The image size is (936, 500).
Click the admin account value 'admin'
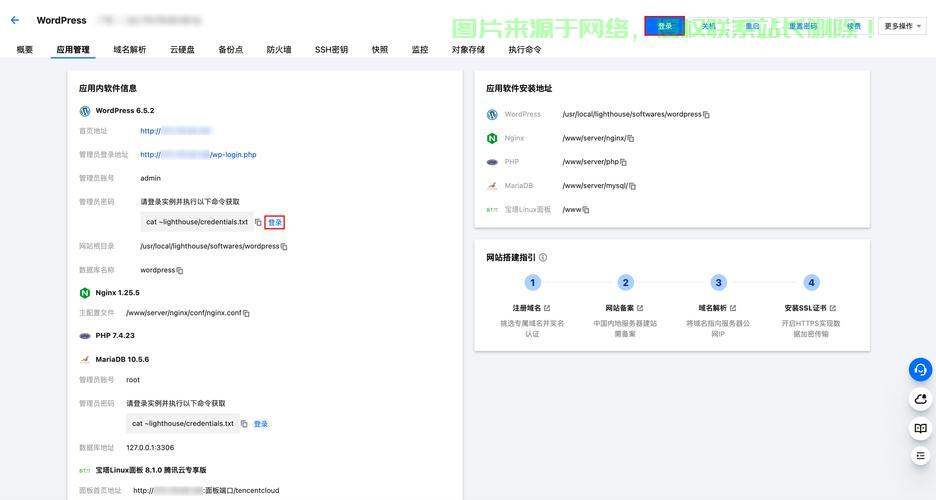[150, 178]
